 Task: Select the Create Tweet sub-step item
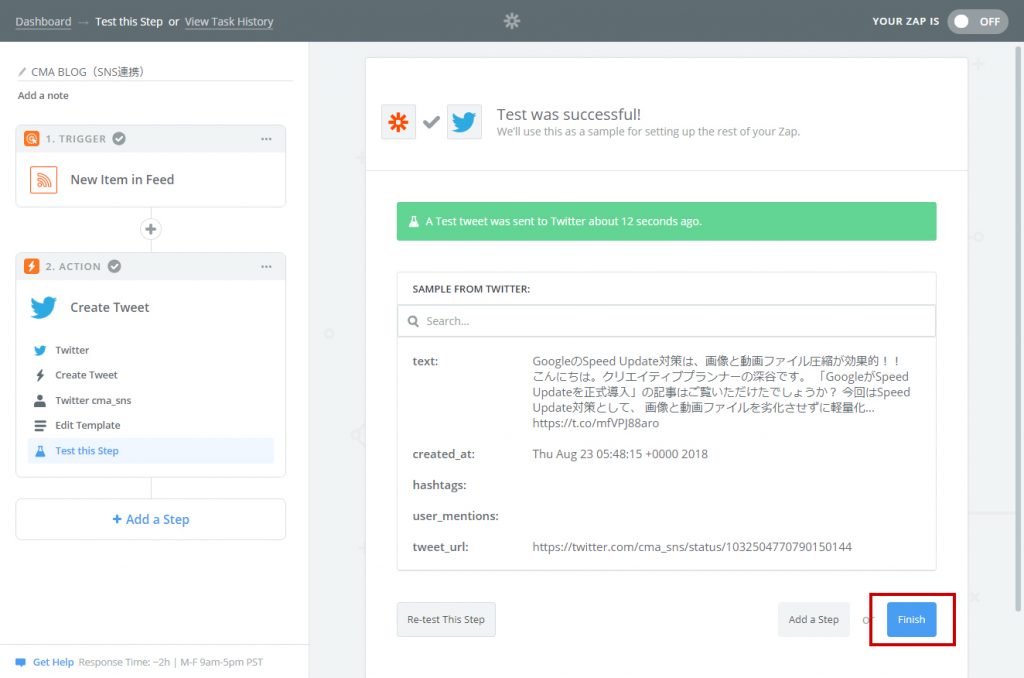[86, 375]
